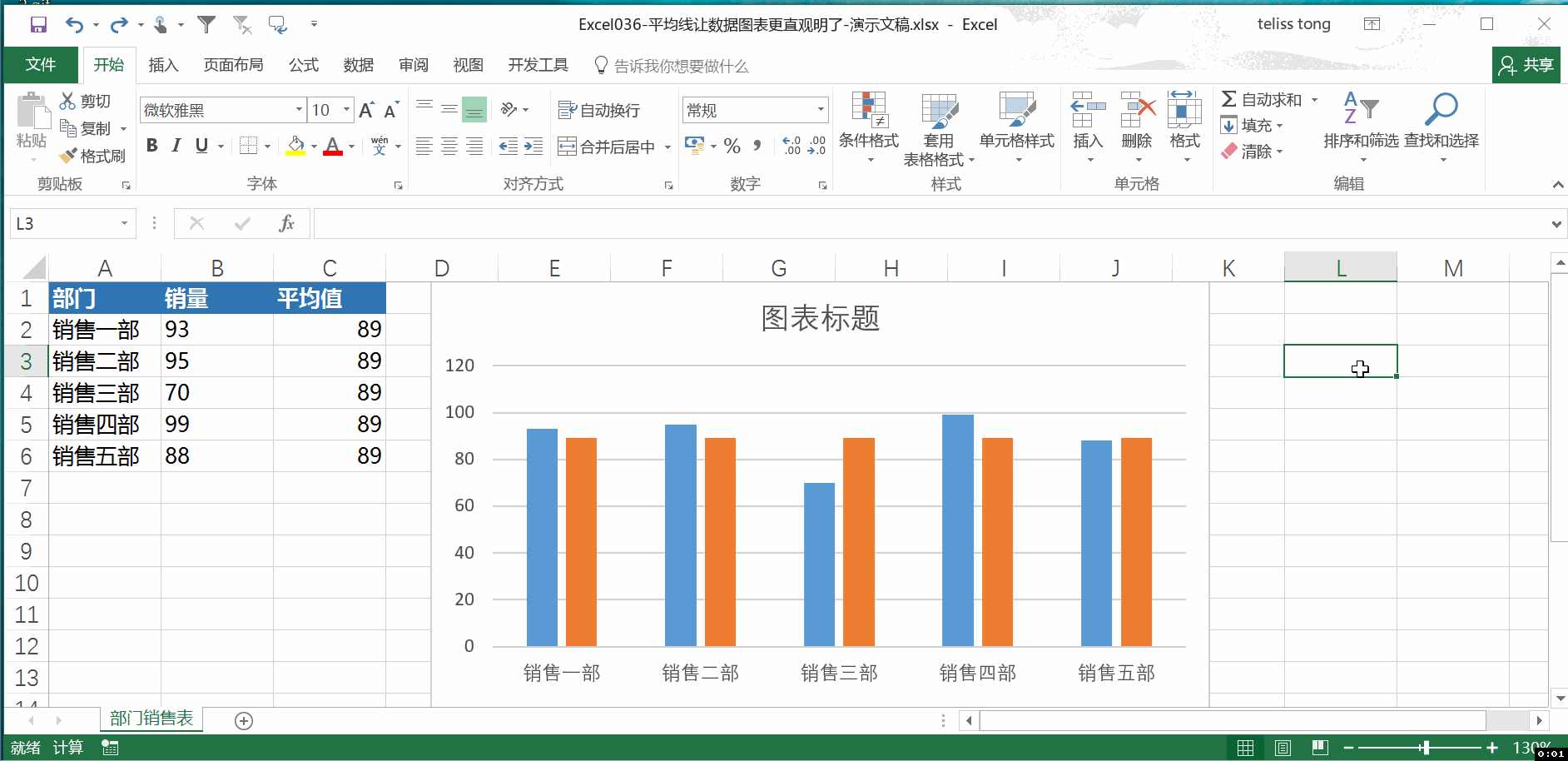The height and width of the screenshot is (761, 1568).
Task: Decrease indent of cell contents
Action: tap(508, 147)
